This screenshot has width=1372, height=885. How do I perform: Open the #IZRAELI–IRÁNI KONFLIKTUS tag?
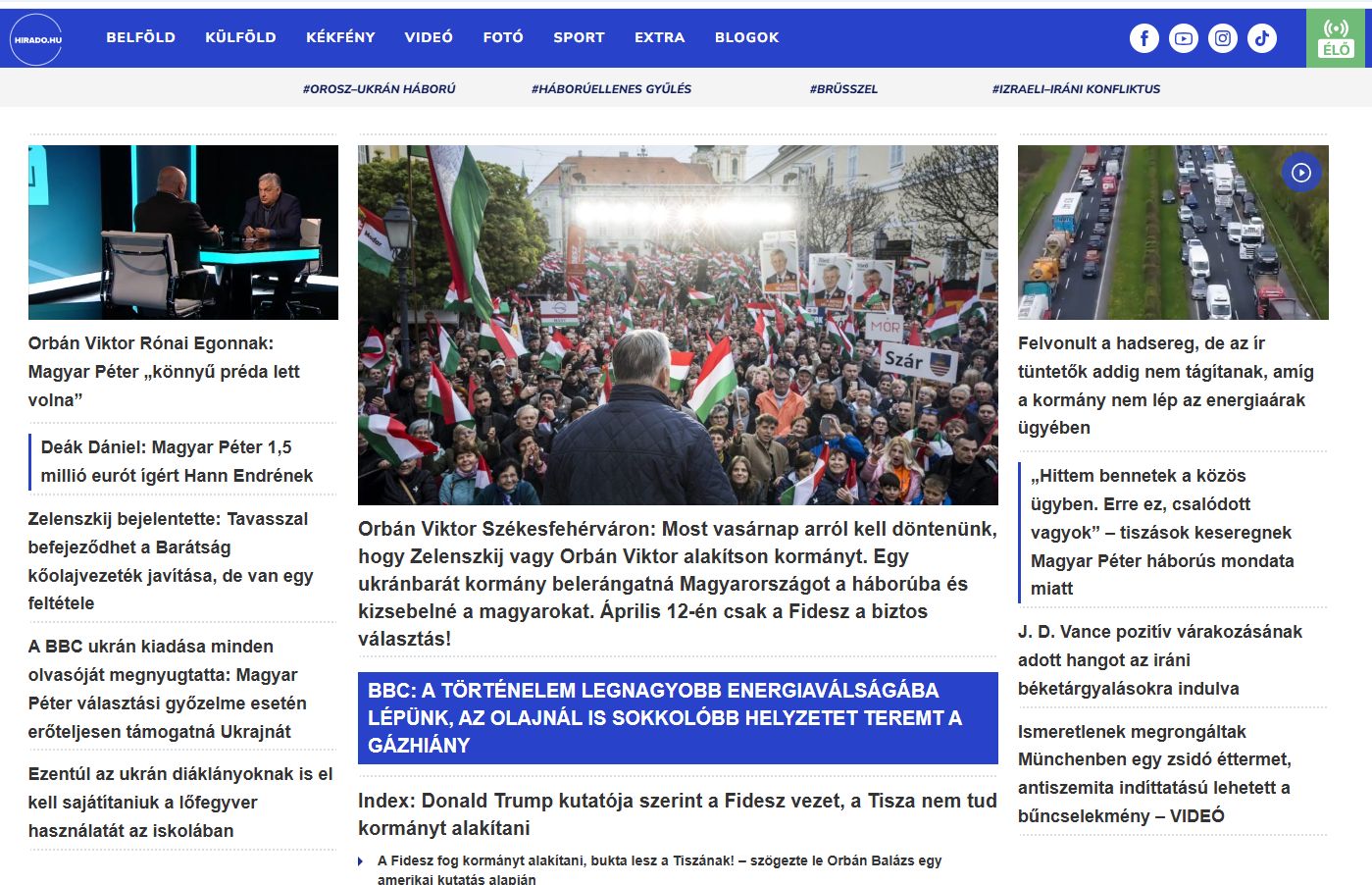(1076, 88)
